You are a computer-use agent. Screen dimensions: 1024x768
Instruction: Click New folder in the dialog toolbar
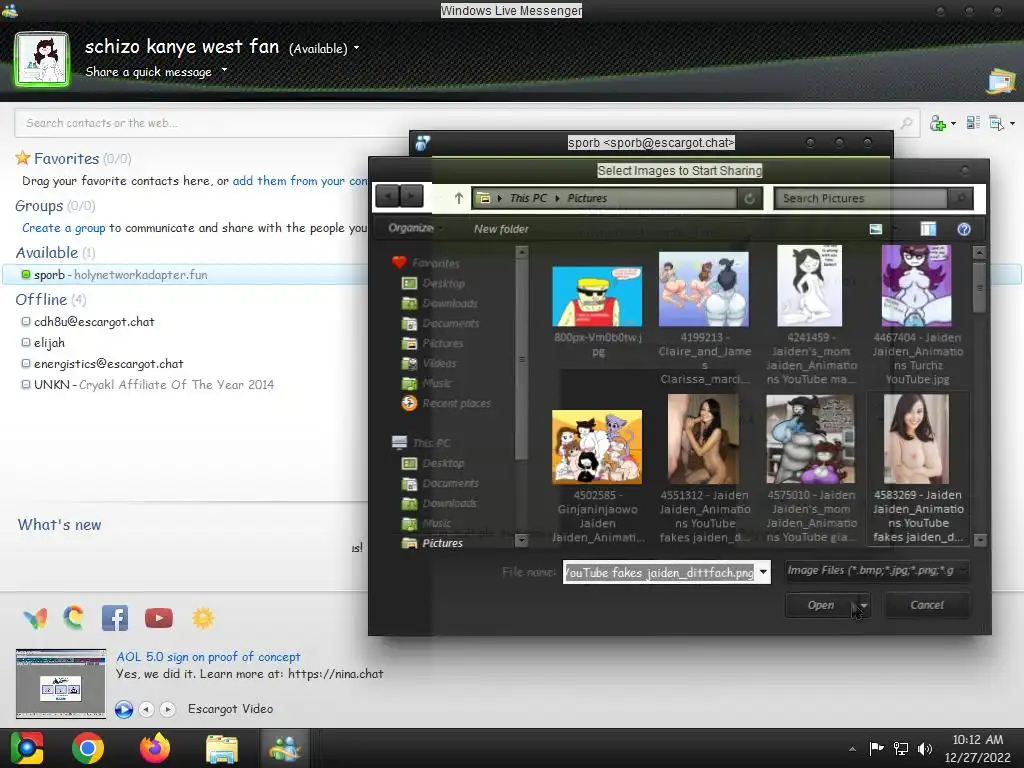pyautogui.click(x=501, y=229)
